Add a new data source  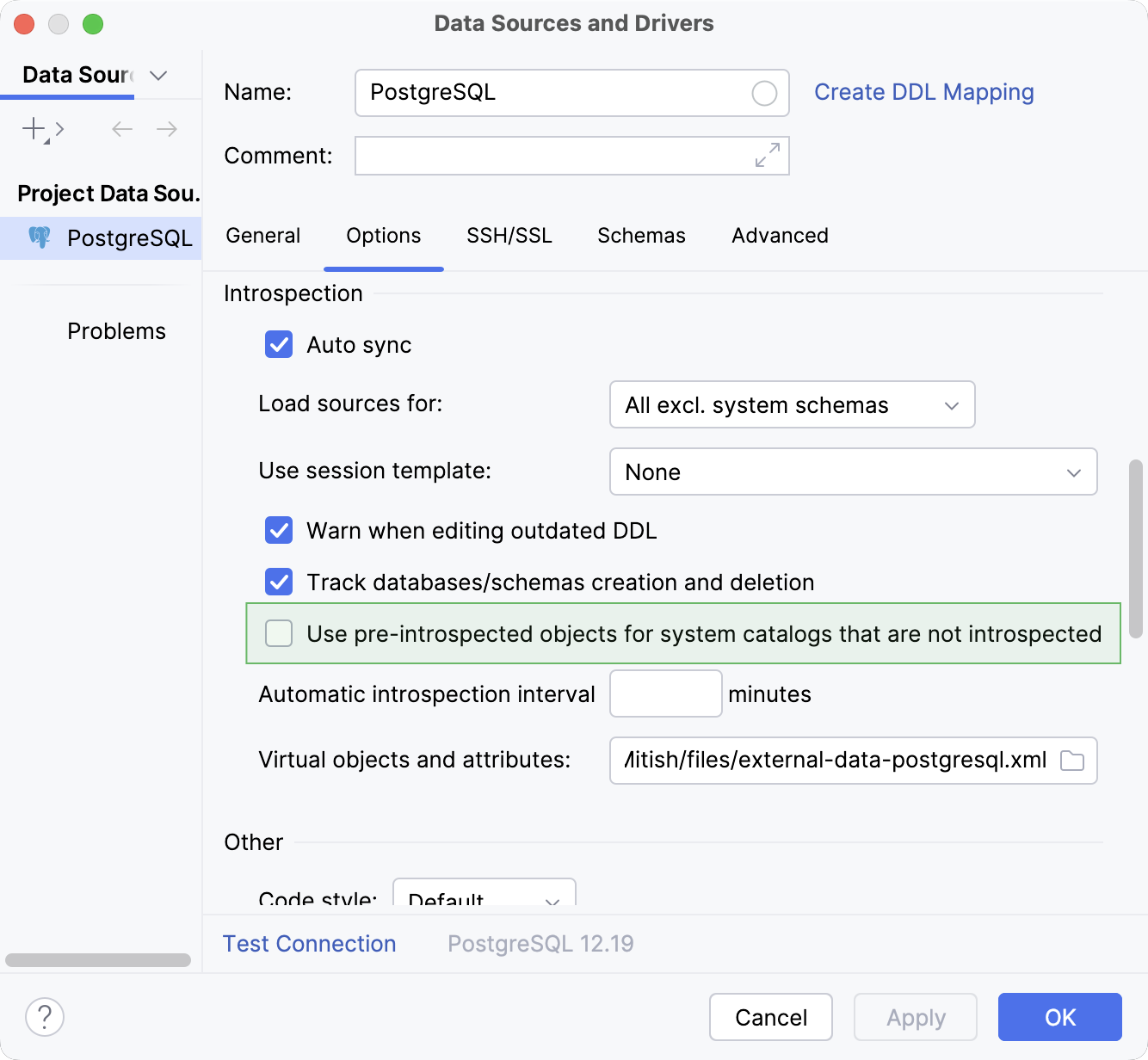pyautogui.click(x=33, y=129)
